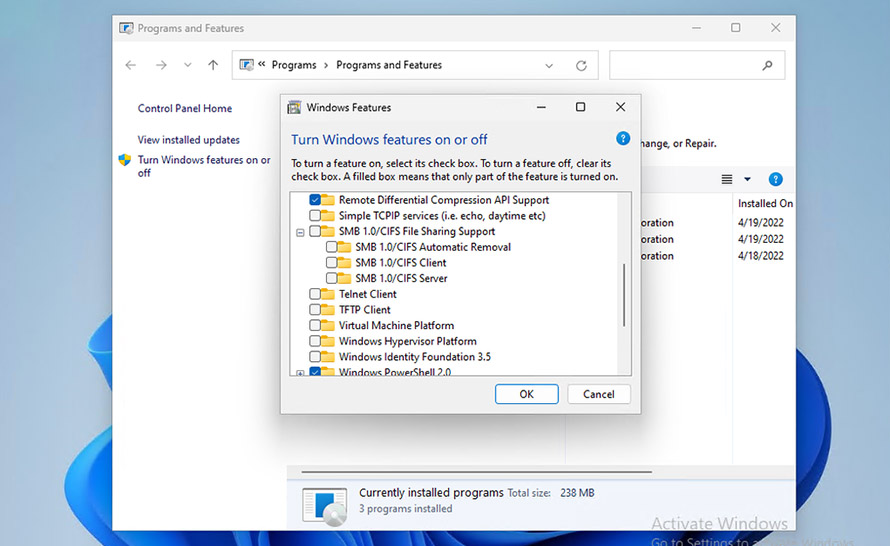This screenshot has height=546, width=890.
Task: Click the Installed On column header
Action: click(765, 203)
